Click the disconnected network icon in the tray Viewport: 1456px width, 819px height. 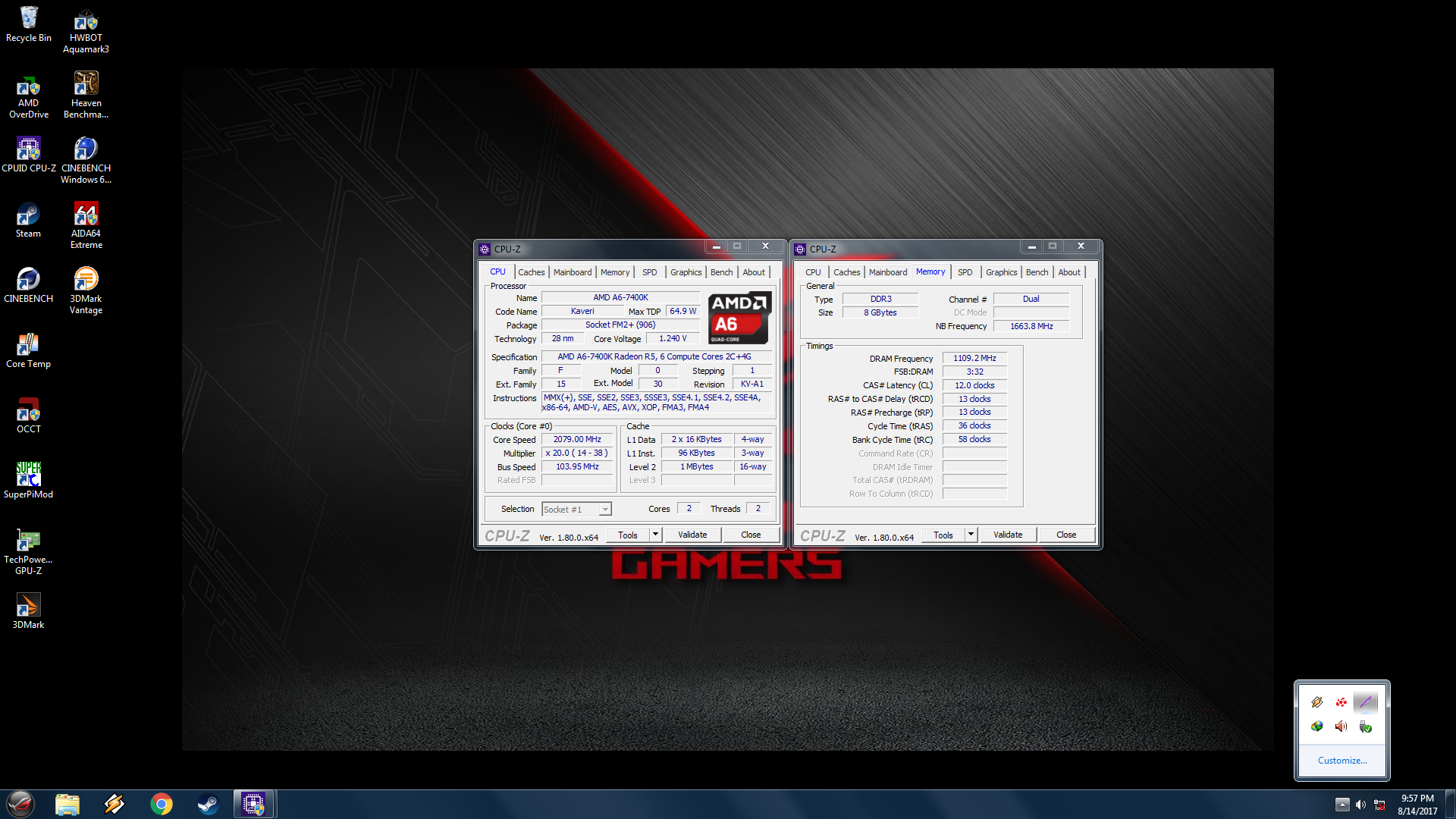pos(1379,805)
